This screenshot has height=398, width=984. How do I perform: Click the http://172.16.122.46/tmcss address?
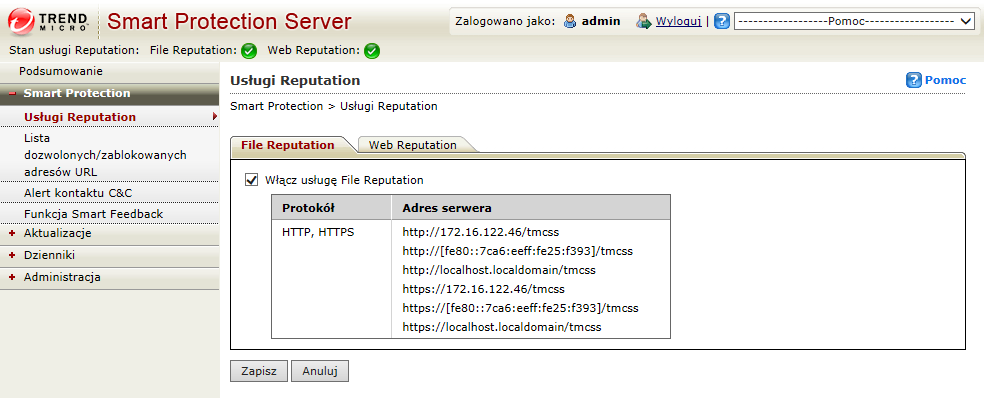tap(481, 232)
